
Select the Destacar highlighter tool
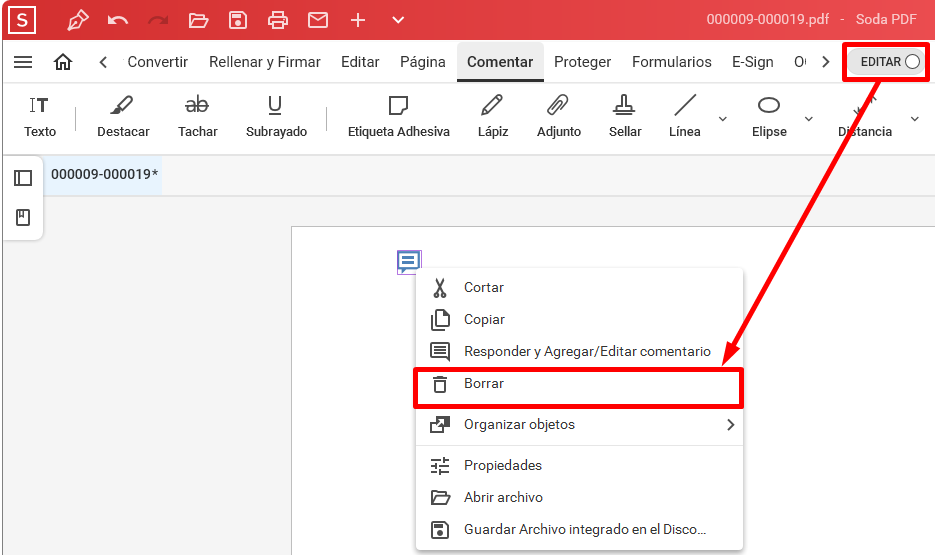123,117
